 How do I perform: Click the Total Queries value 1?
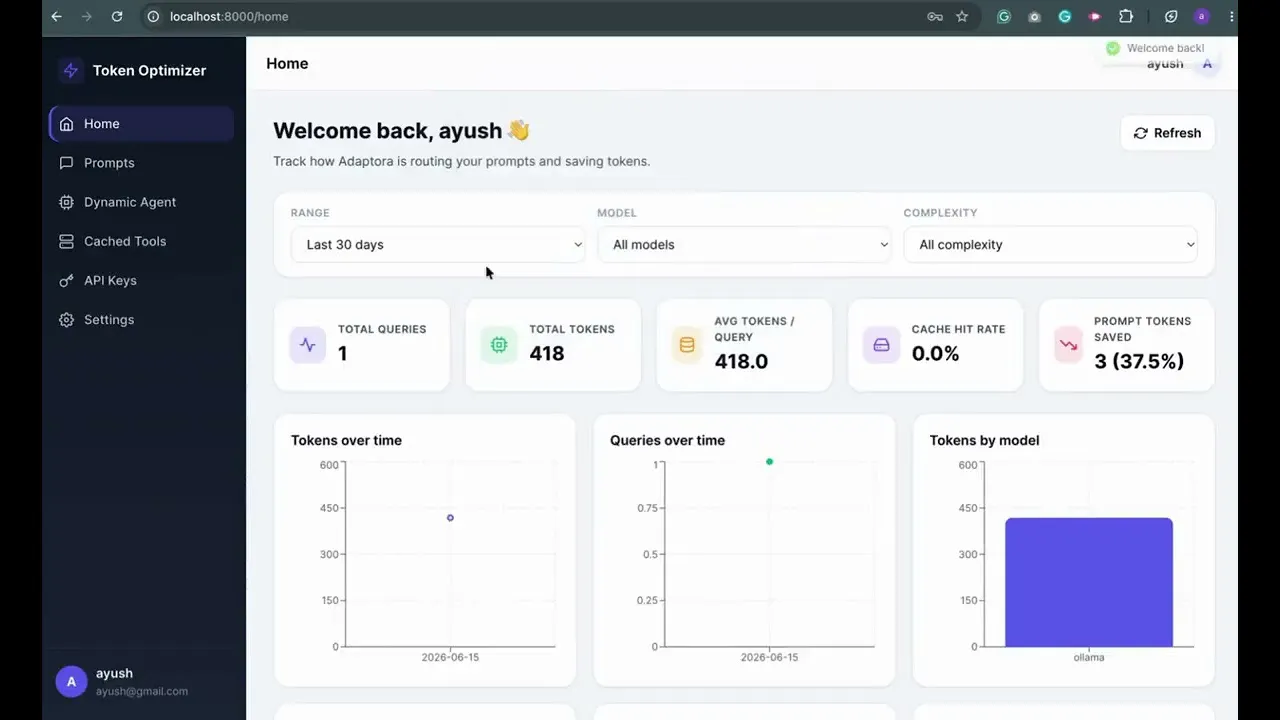pos(343,353)
